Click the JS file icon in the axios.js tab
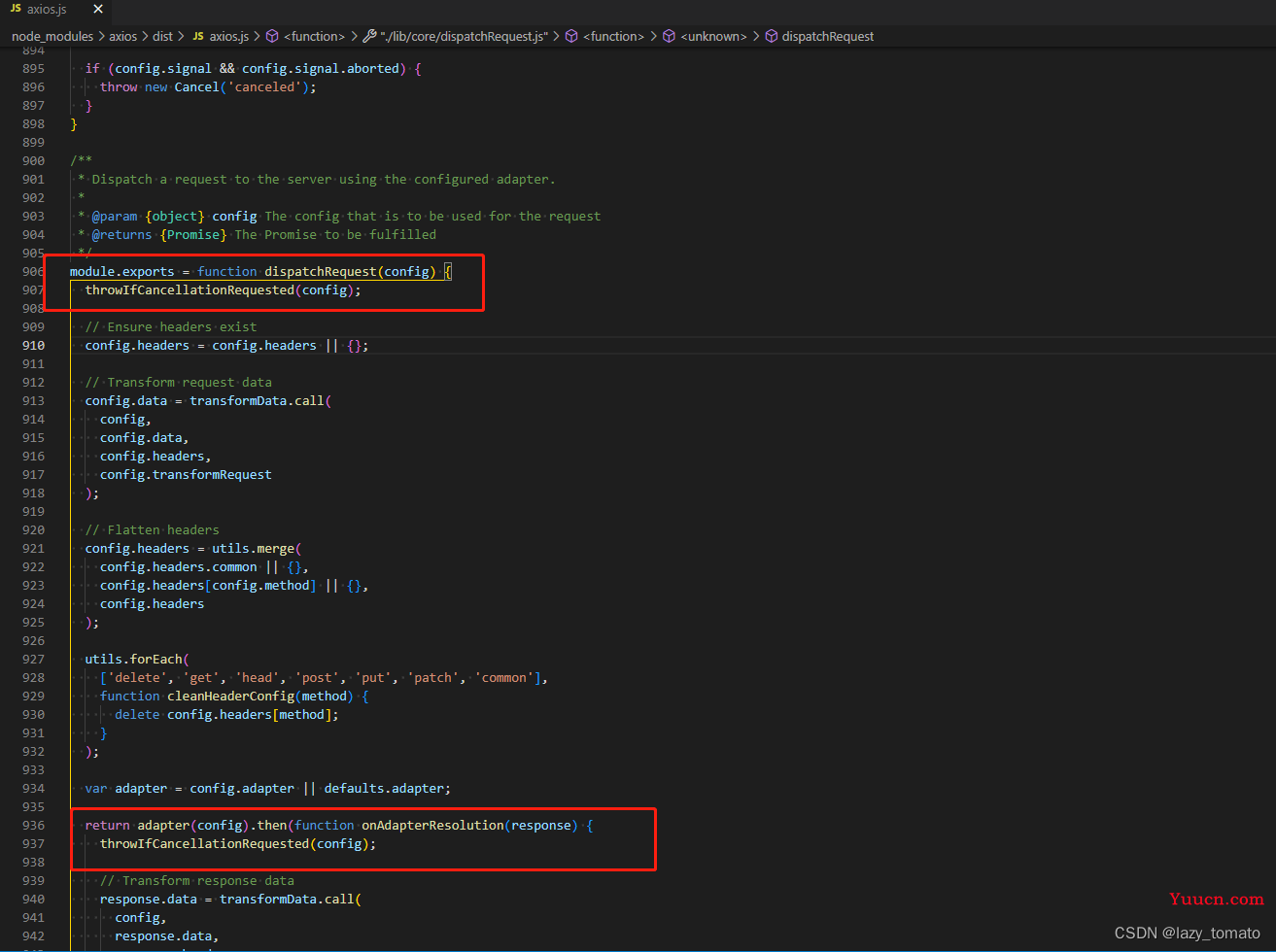 16,10
